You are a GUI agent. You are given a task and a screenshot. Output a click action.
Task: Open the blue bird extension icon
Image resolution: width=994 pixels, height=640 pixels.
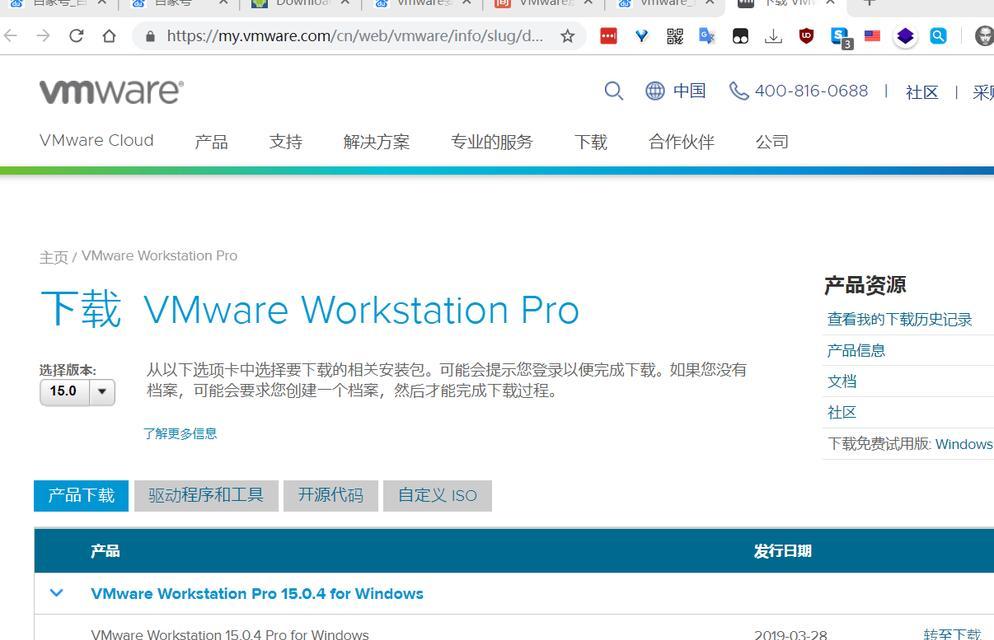tap(642, 36)
